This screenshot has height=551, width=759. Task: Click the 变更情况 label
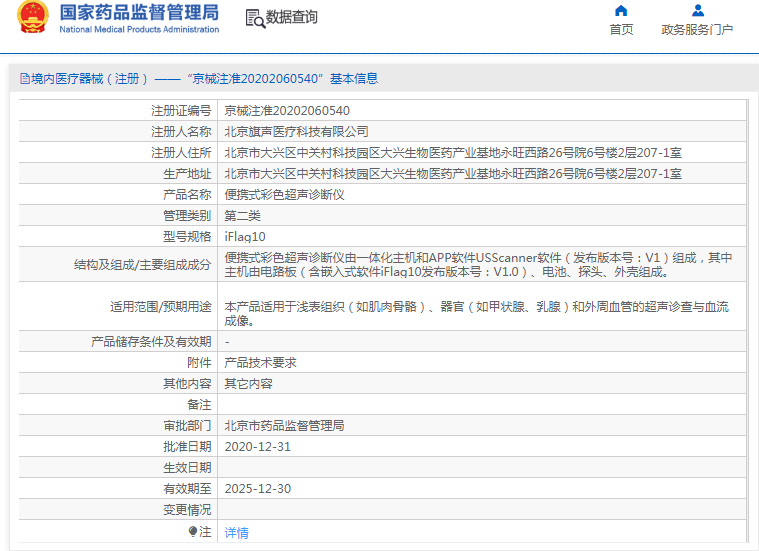point(187,510)
